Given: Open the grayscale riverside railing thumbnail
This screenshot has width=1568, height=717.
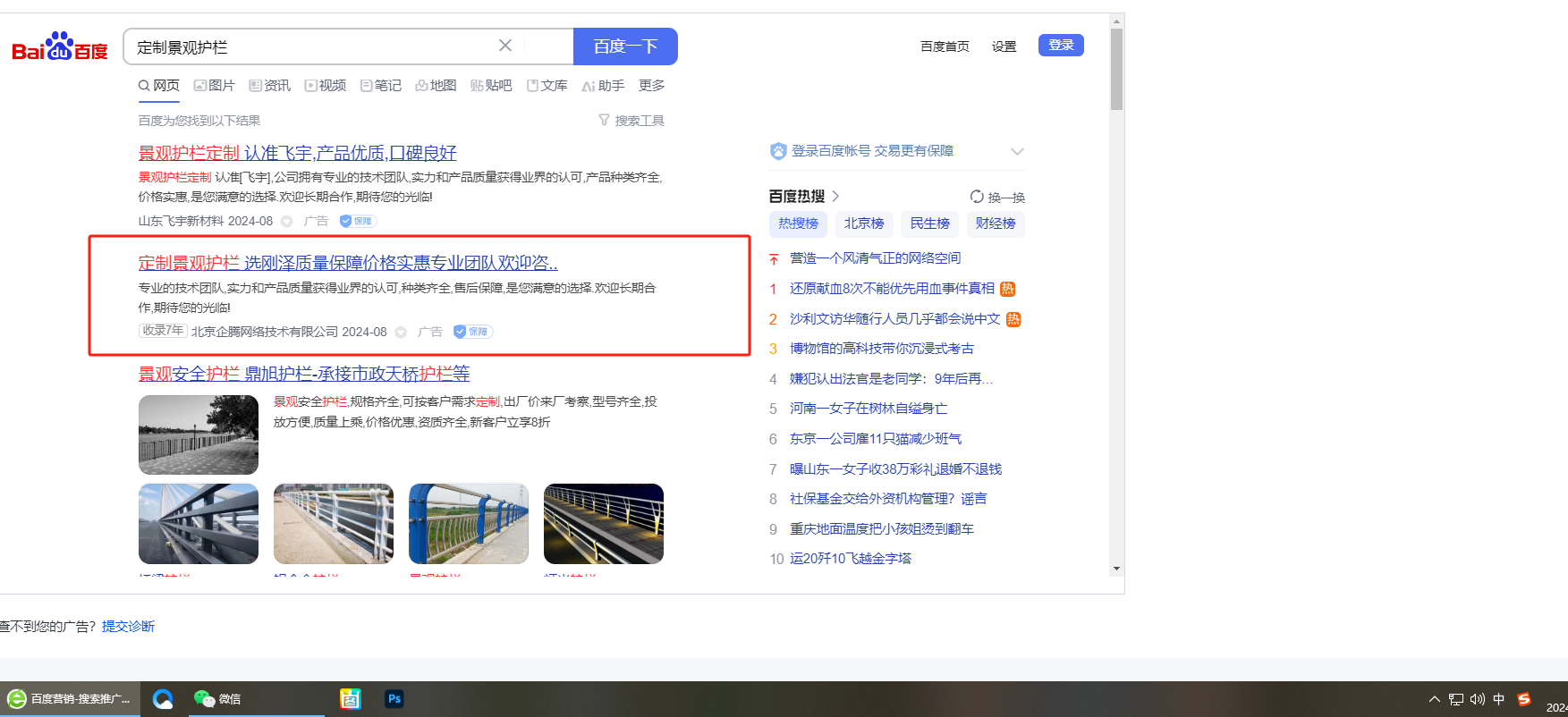Looking at the screenshot, I should pos(199,434).
